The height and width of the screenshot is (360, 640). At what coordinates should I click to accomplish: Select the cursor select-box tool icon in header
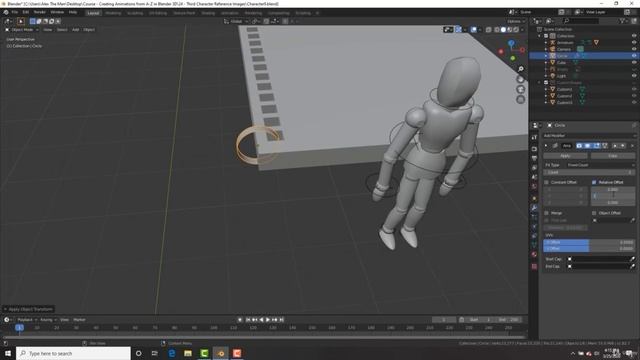(21, 21)
